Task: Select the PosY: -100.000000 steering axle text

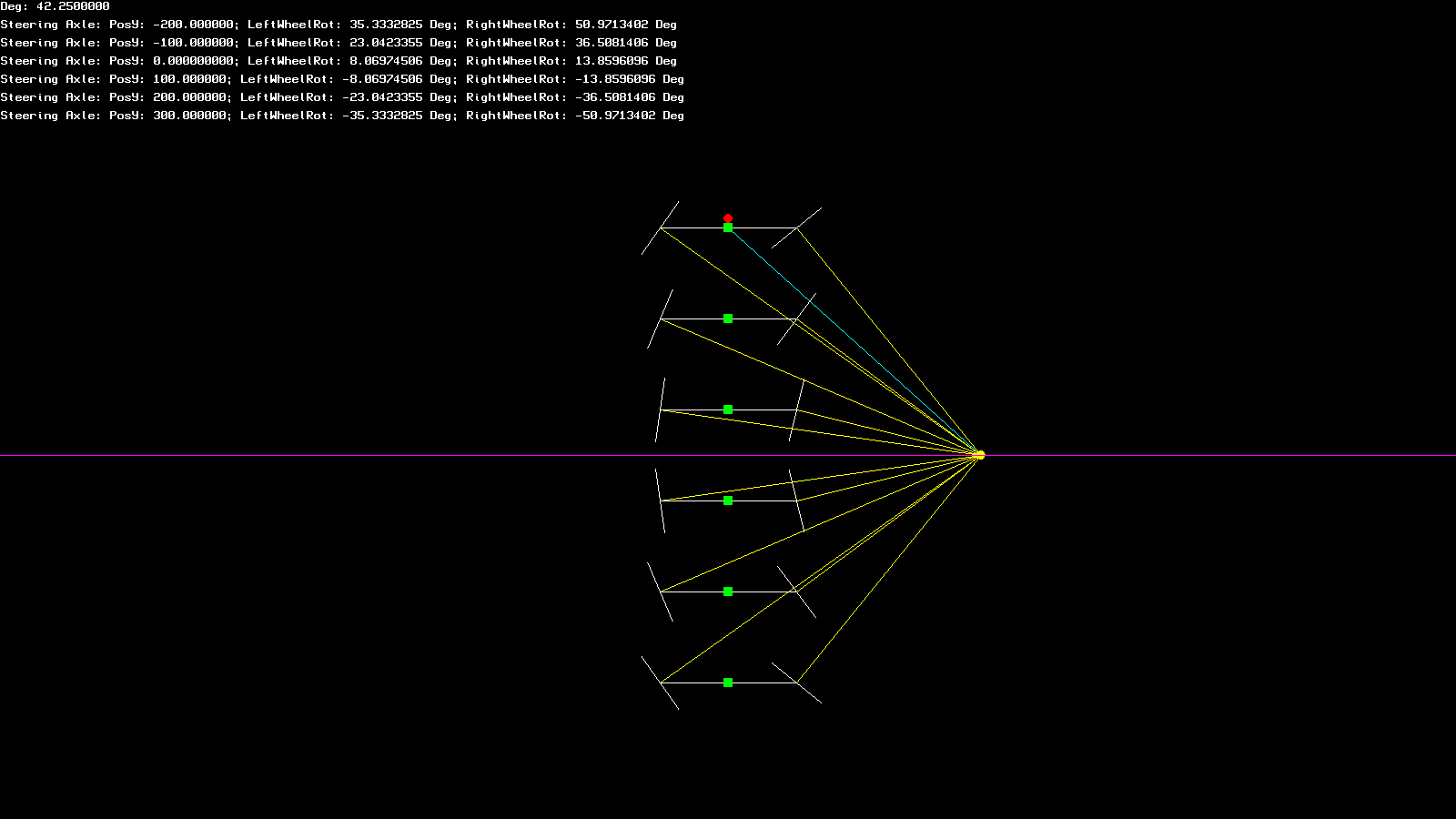Action: pyautogui.click(x=339, y=43)
